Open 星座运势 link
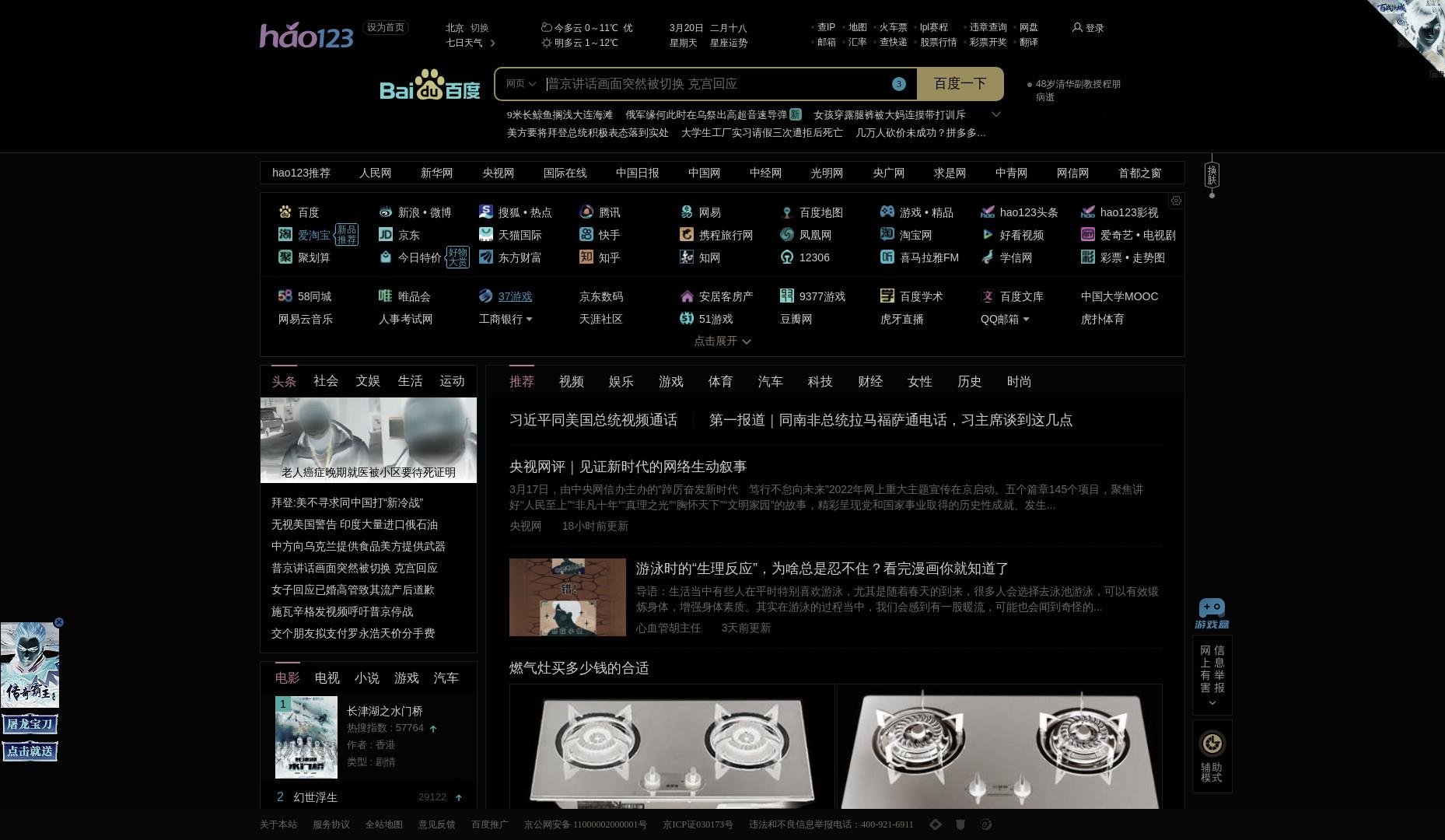This screenshot has width=1445, height=840. tap(729, 43)
